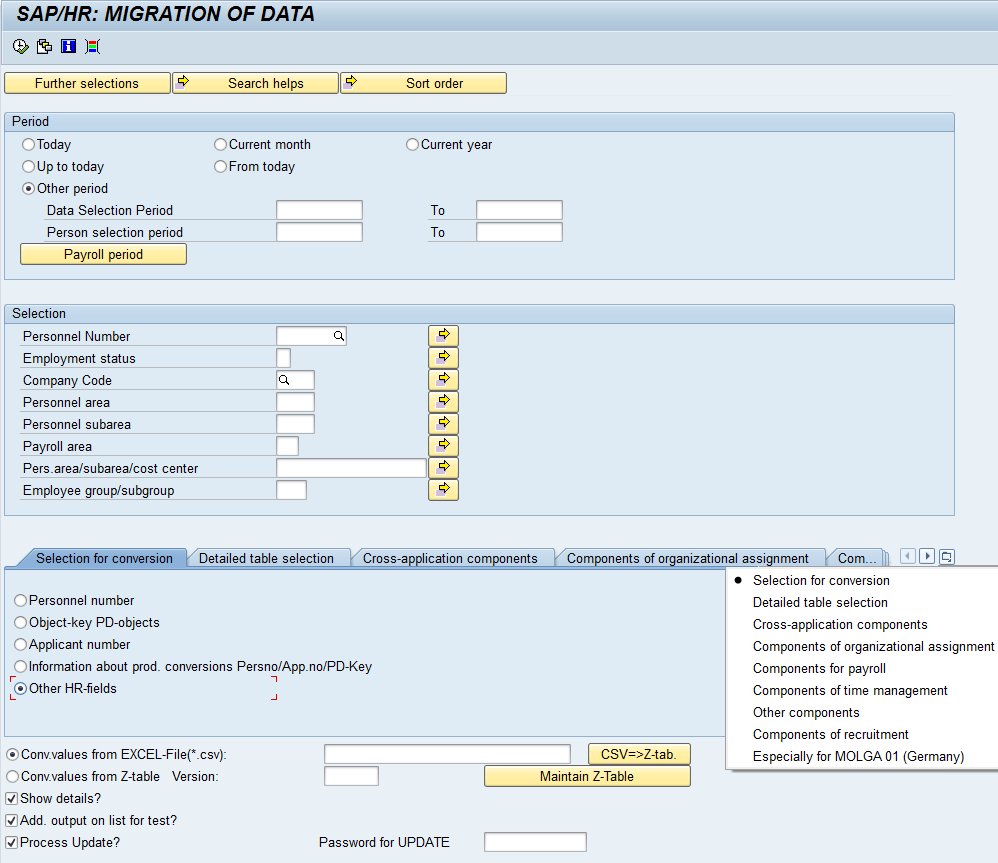Click the Password for UPDATE input field
998x863 pixels.
pyautogui.click(x=535, y=842)
